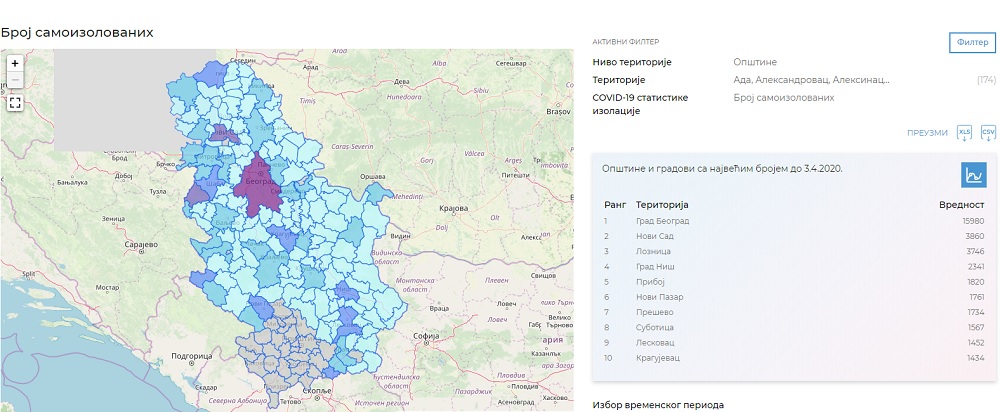Click the (174) territories count
The width and height of the screenshot is (1000, 412).
click(x=986, y=80)
